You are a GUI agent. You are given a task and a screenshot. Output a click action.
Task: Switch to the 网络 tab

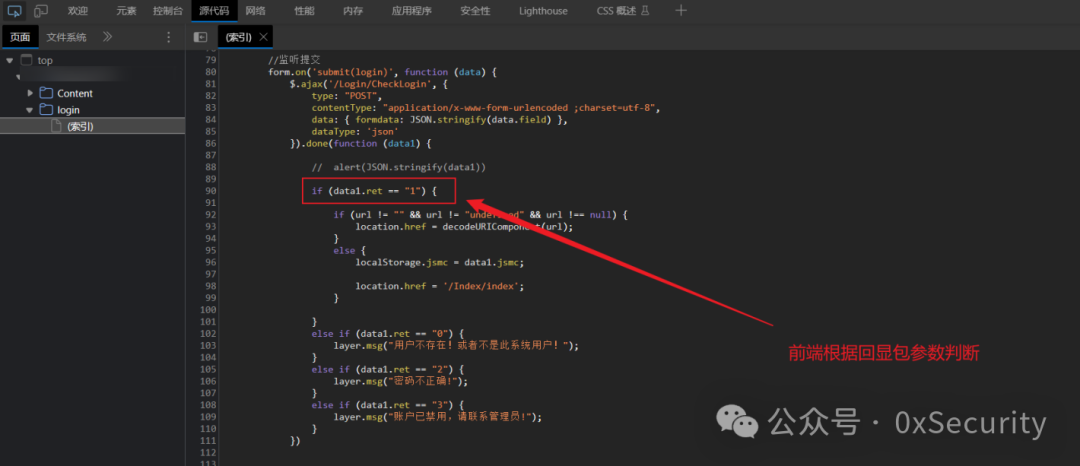point(256,11)
